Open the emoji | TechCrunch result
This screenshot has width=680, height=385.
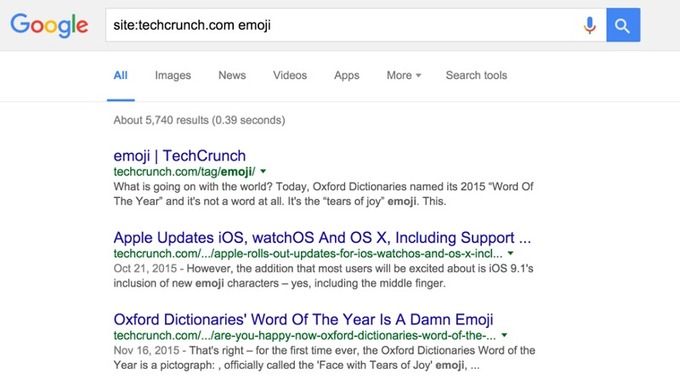pyautogui.click(x=180, y=156)
